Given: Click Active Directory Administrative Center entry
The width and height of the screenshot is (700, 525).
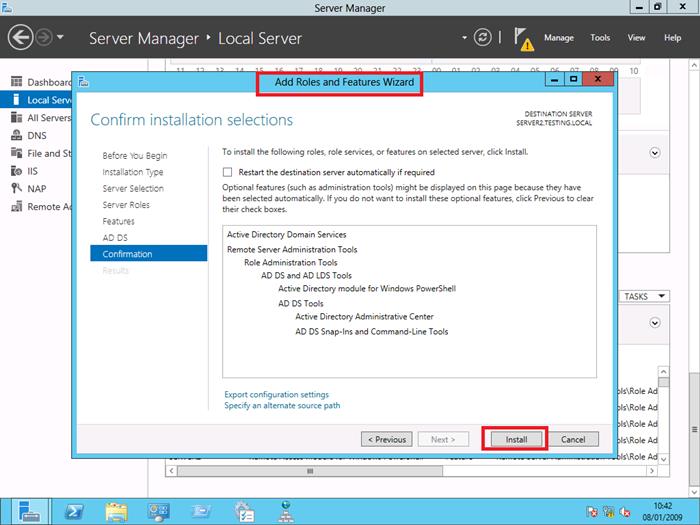Looking at the screenshot, I should click(x=364, y=317).
